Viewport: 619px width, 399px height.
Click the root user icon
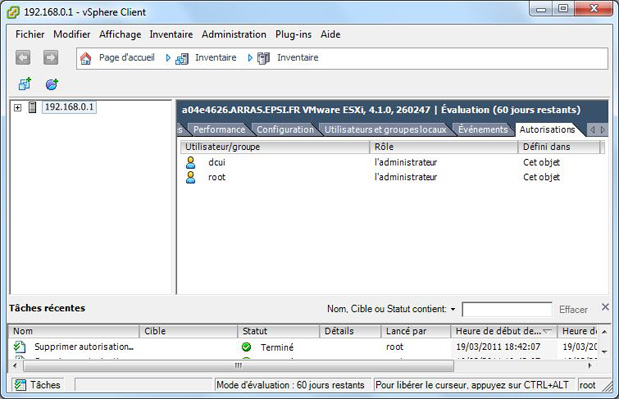[x=190, y=177]
